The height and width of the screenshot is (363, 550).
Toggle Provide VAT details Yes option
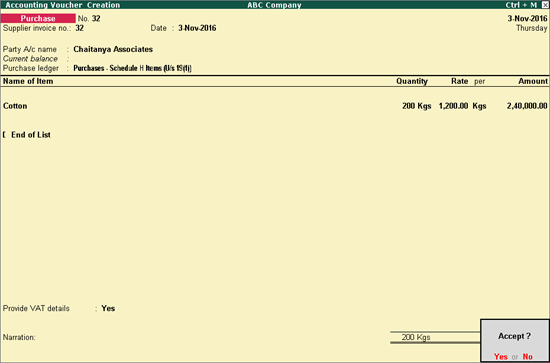click(108, 309)
